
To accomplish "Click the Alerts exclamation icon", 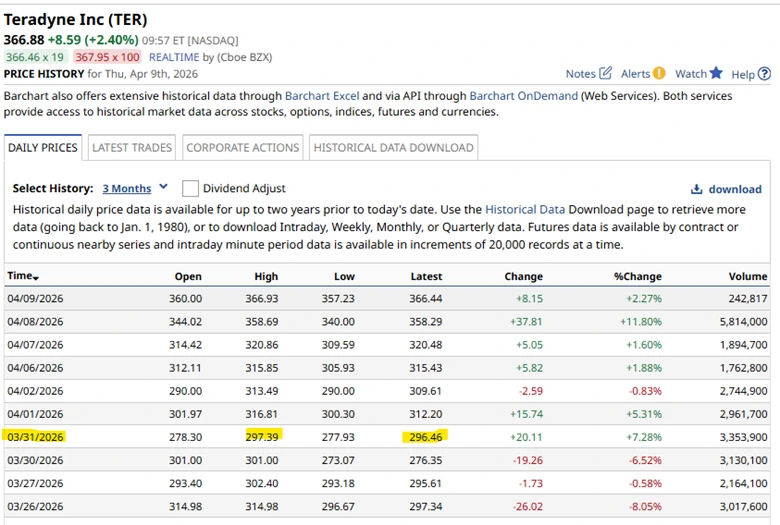I will coord(659,73).
